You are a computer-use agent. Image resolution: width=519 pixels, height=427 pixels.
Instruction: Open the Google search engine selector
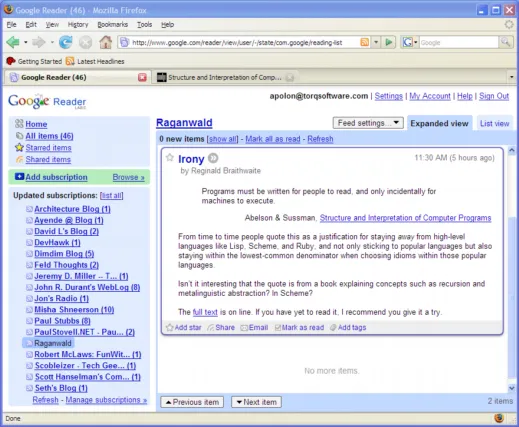(410, 42)
